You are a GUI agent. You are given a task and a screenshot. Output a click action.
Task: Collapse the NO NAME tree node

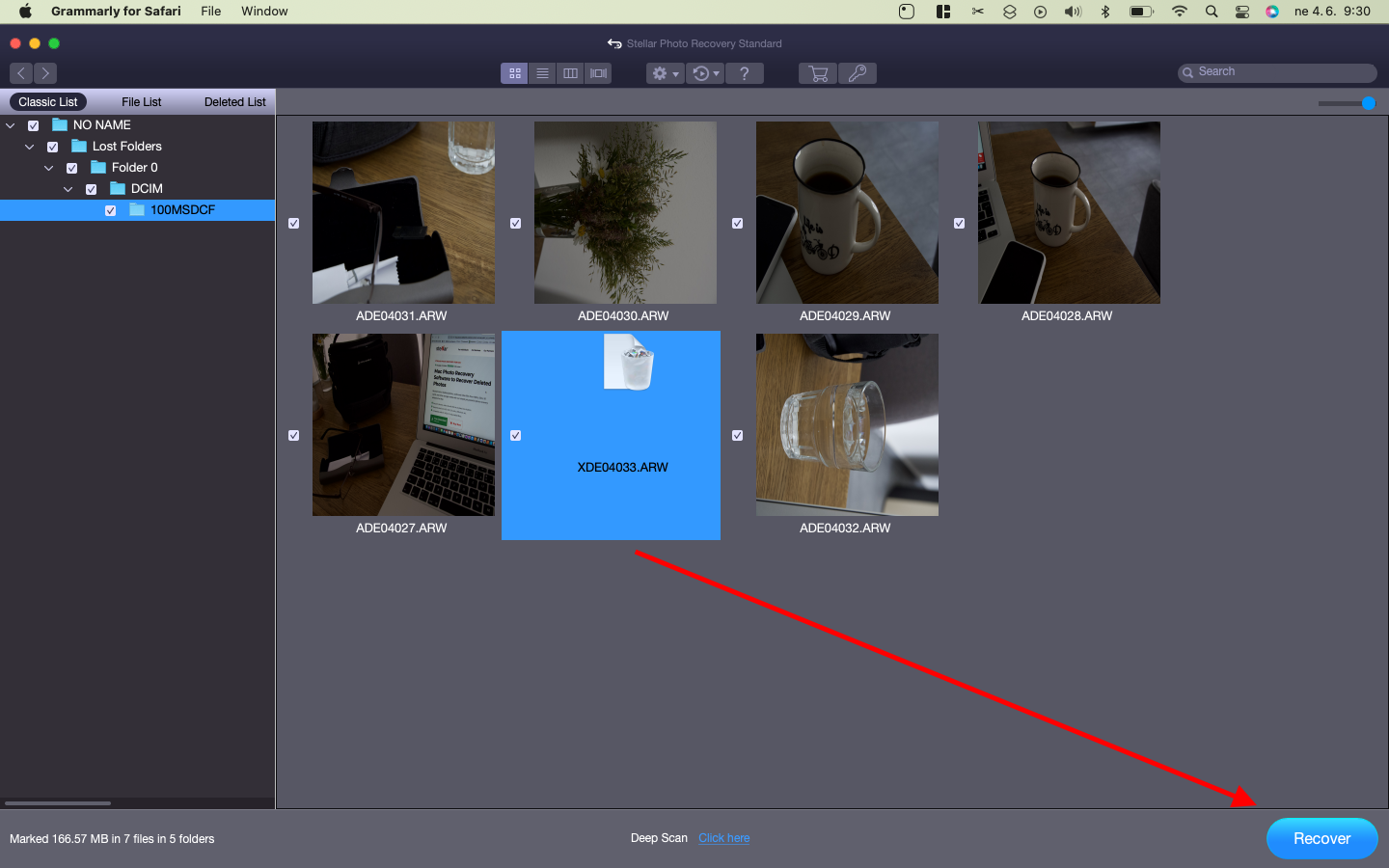point(11,125)
